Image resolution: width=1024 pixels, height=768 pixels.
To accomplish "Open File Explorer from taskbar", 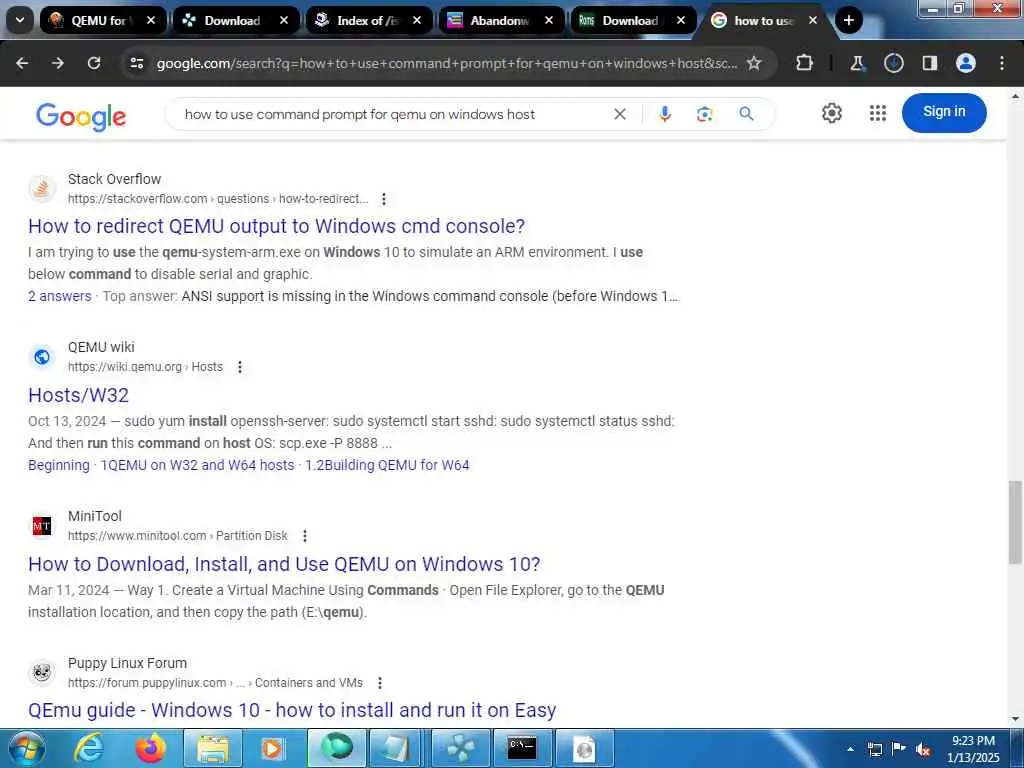I will point(213,748).
